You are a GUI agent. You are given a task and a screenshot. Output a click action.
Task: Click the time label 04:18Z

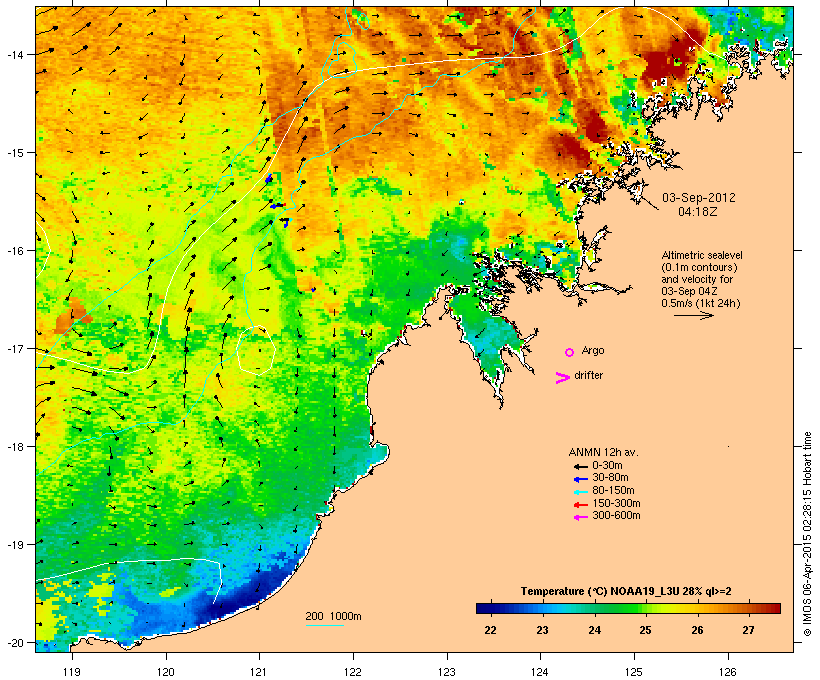698,212
